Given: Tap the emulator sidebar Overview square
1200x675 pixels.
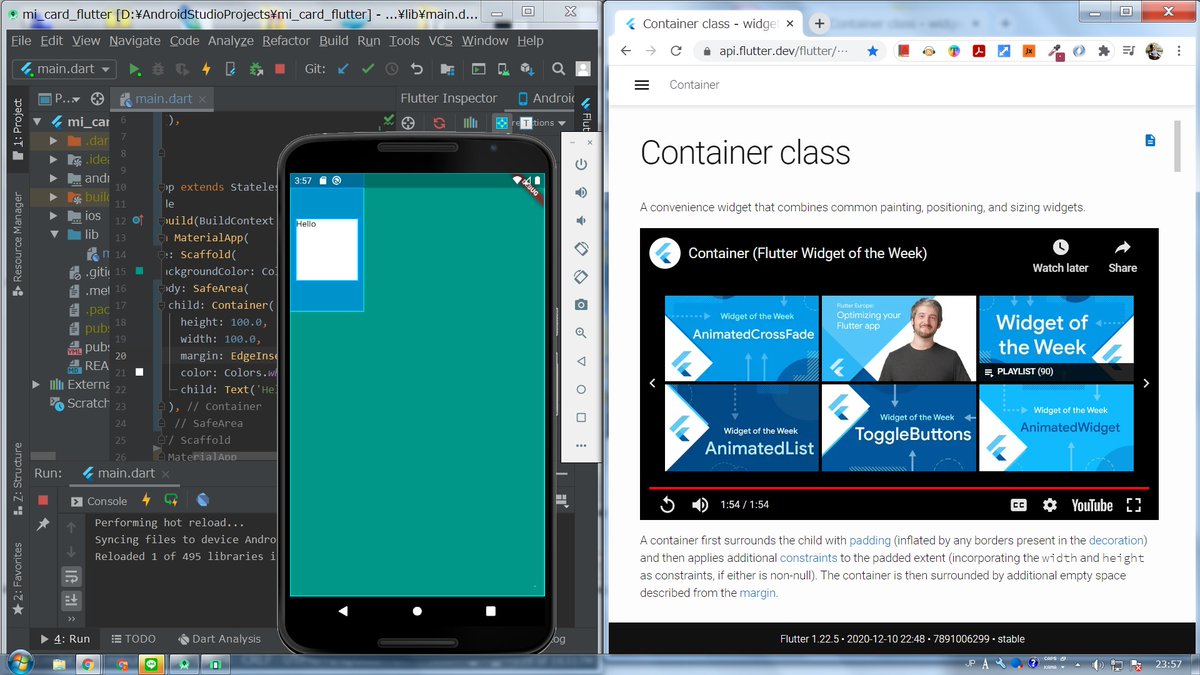Looking at the screenshot, I should click(x=581, y=417).
